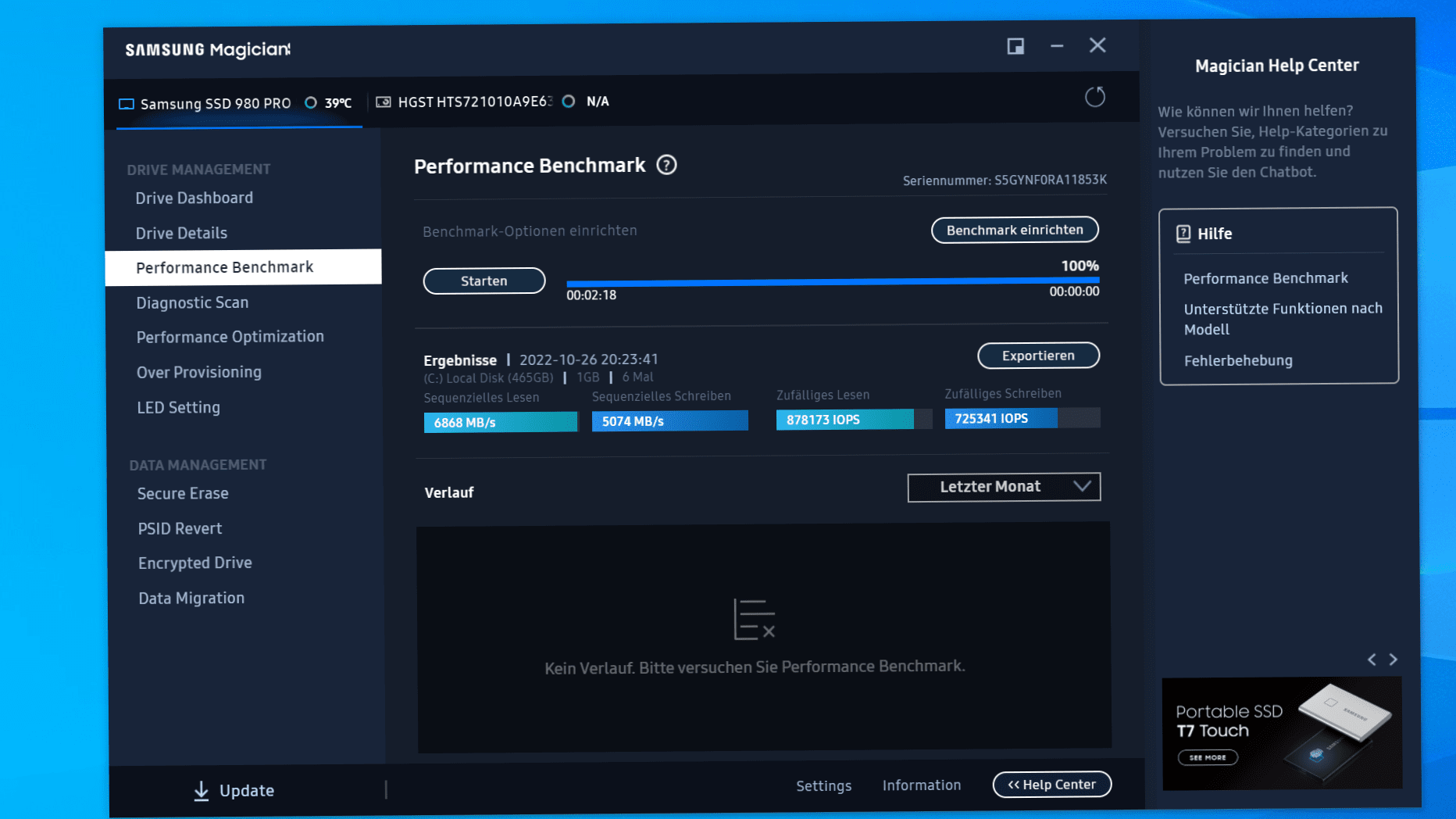
Task: Select Performance Benchmark in sidebar
Action: pos(243,267)
